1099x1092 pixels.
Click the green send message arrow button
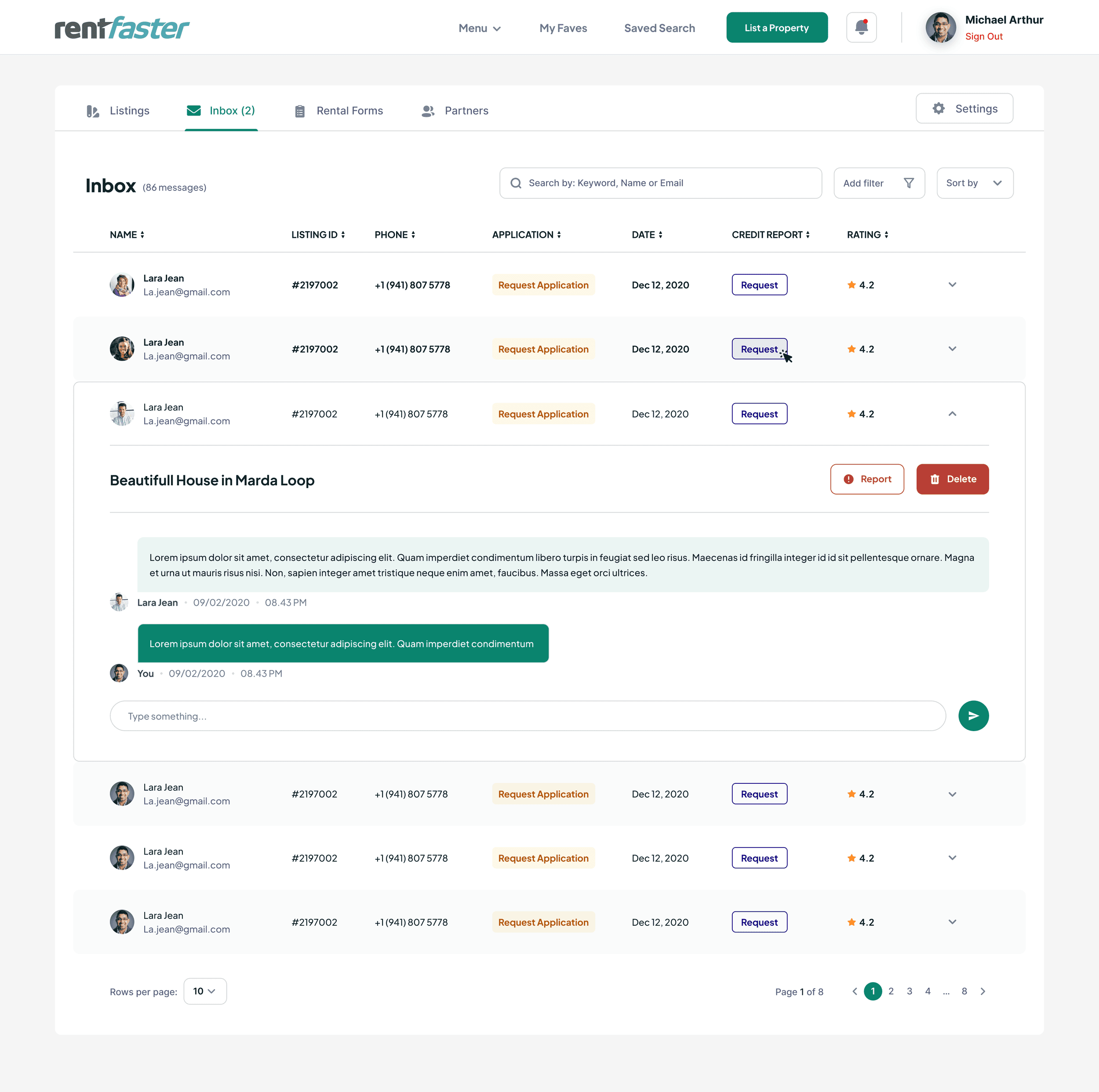pyautogui.click(x=973, y=716)
